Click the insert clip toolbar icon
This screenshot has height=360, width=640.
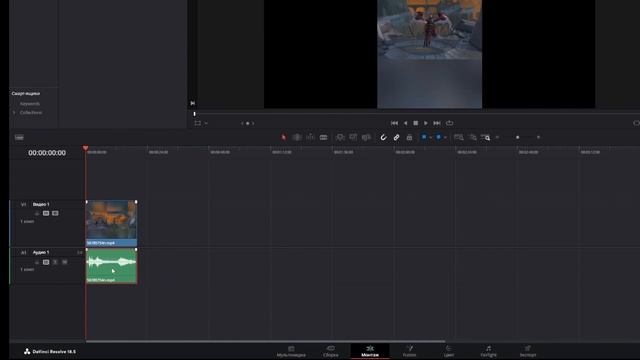point(340,138)
